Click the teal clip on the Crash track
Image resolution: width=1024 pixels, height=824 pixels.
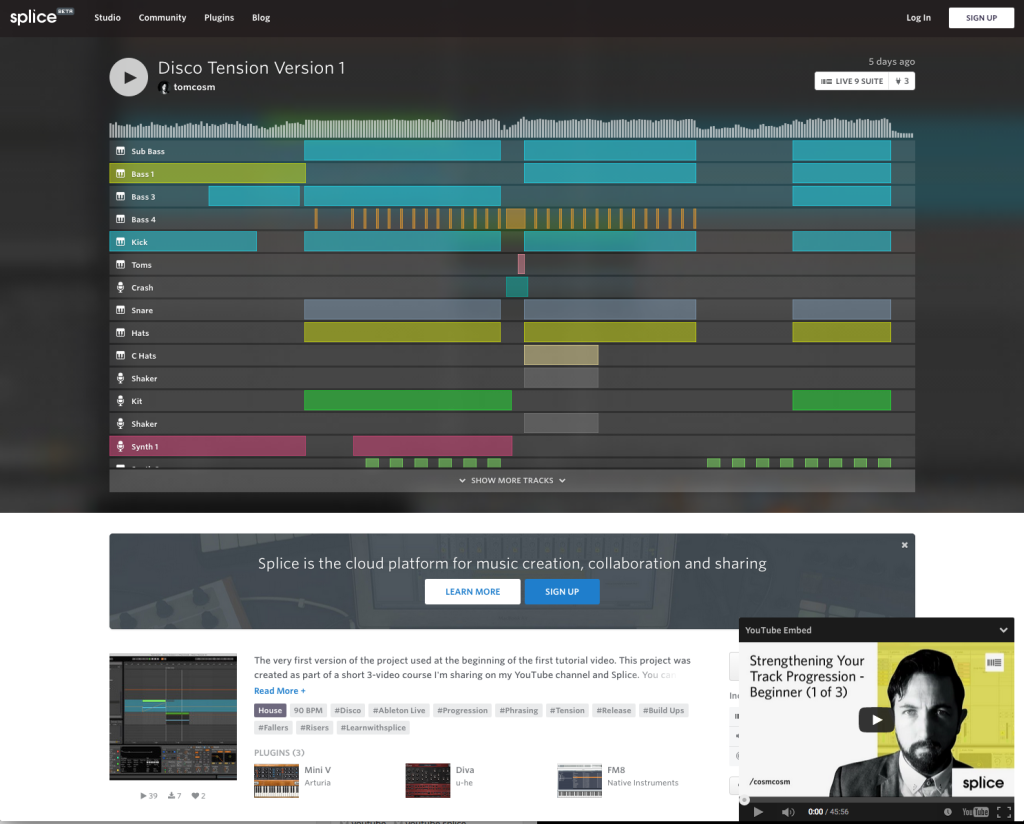(517, 287)
